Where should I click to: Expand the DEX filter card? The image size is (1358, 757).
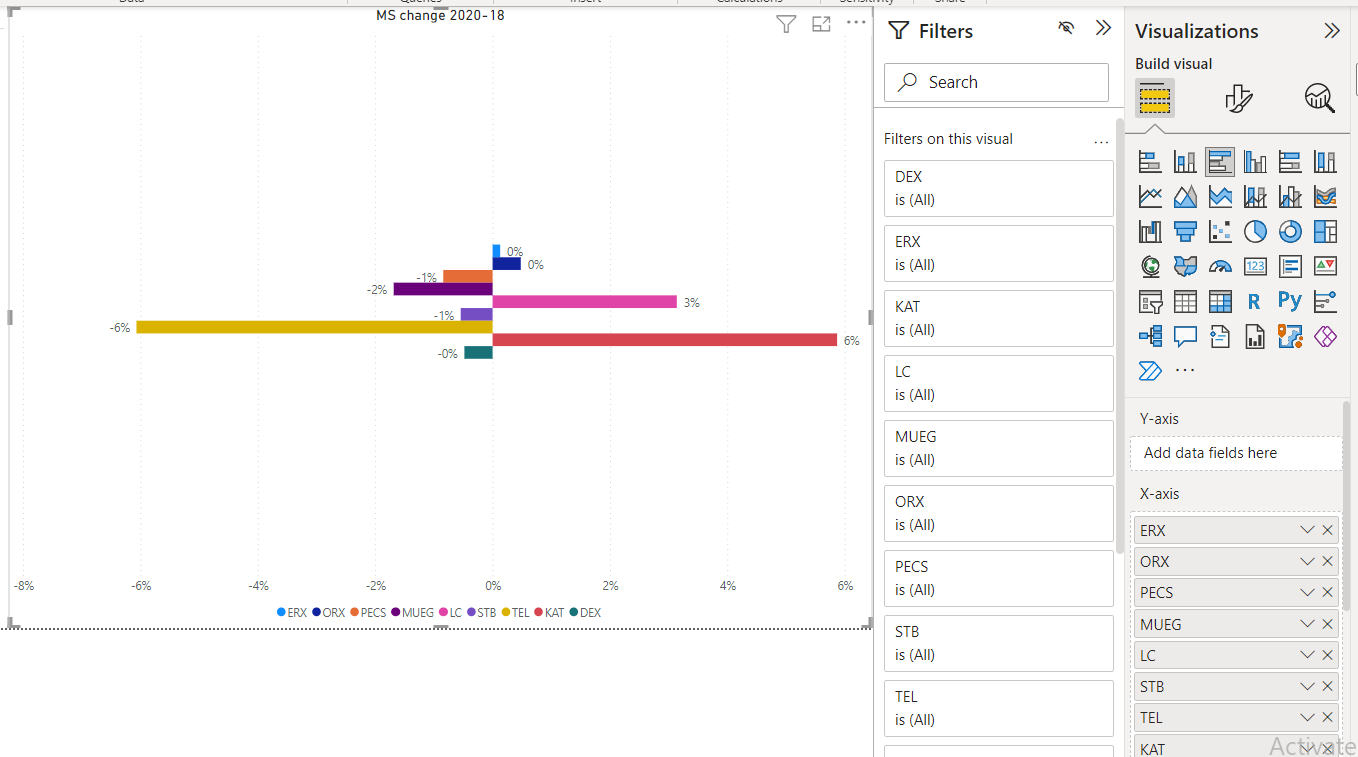point(998,188)
